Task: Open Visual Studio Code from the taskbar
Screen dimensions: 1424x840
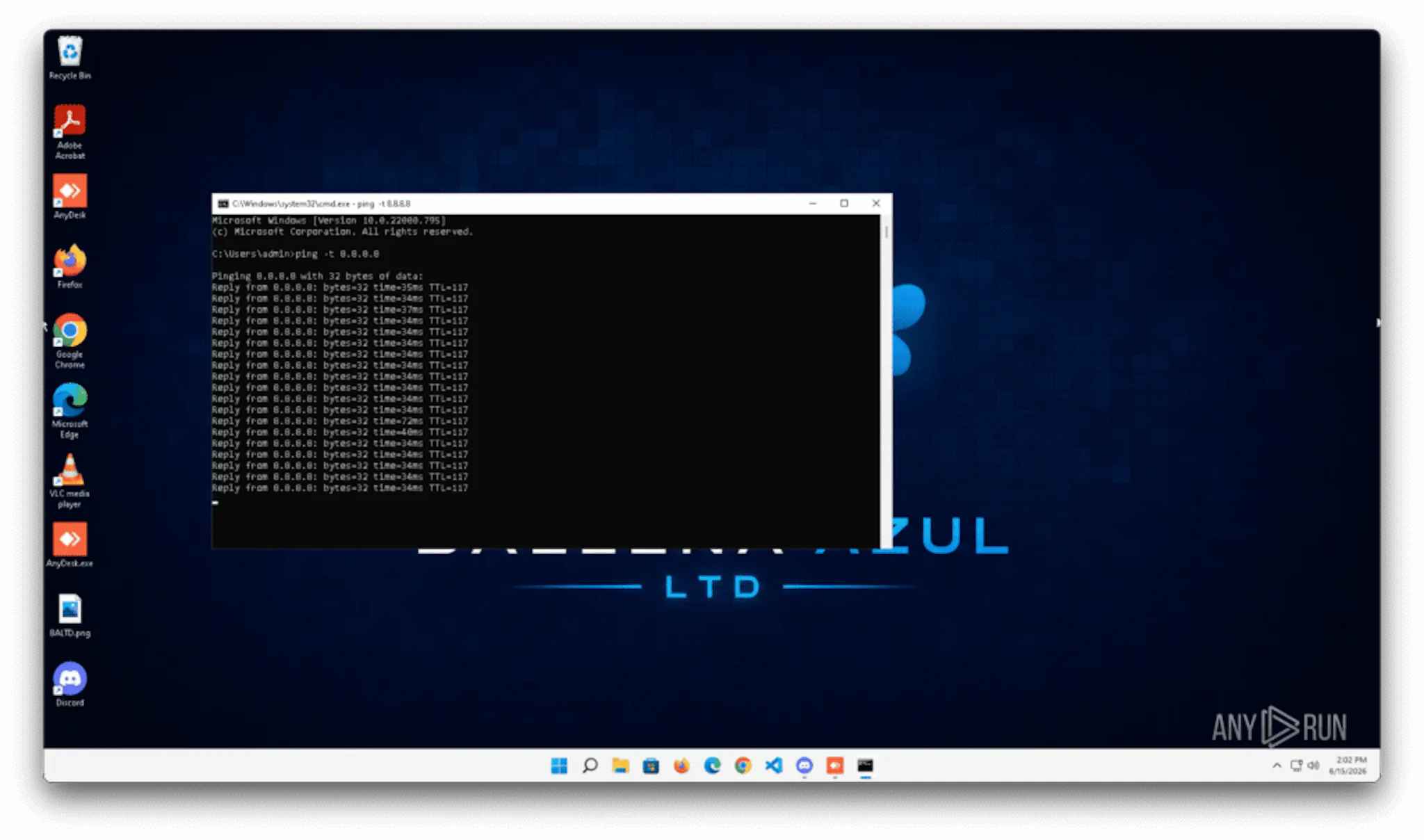Action: click(773, 766)
